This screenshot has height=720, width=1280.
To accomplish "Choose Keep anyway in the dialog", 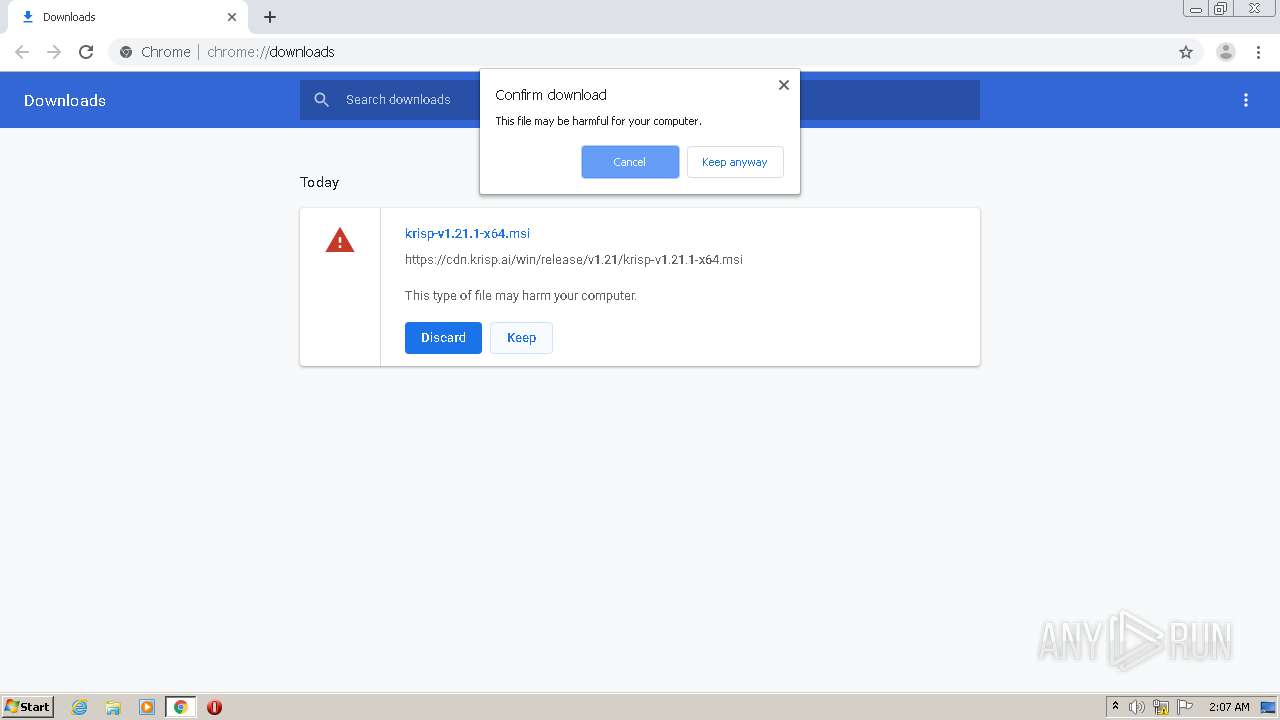I will coord(735,162).
